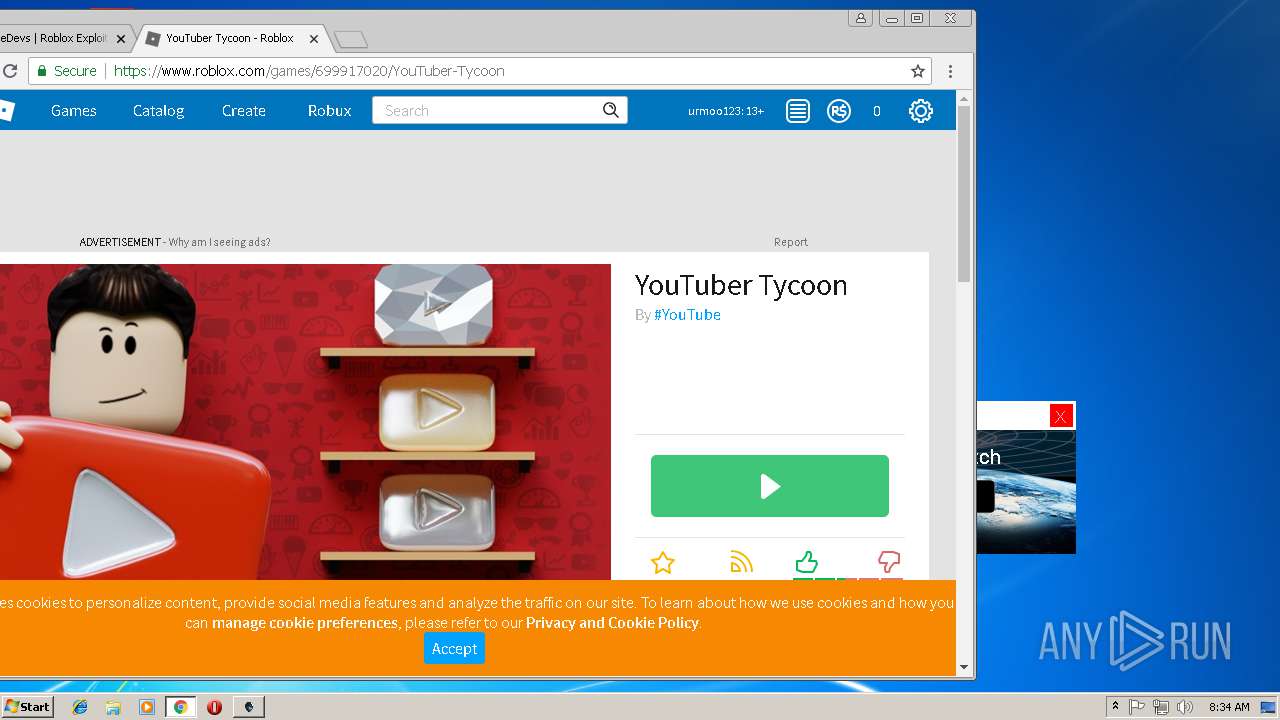Open the Chrome three-dot menu
The image size is (1280, 720).
pyautogui.click(x=950, y=71)
